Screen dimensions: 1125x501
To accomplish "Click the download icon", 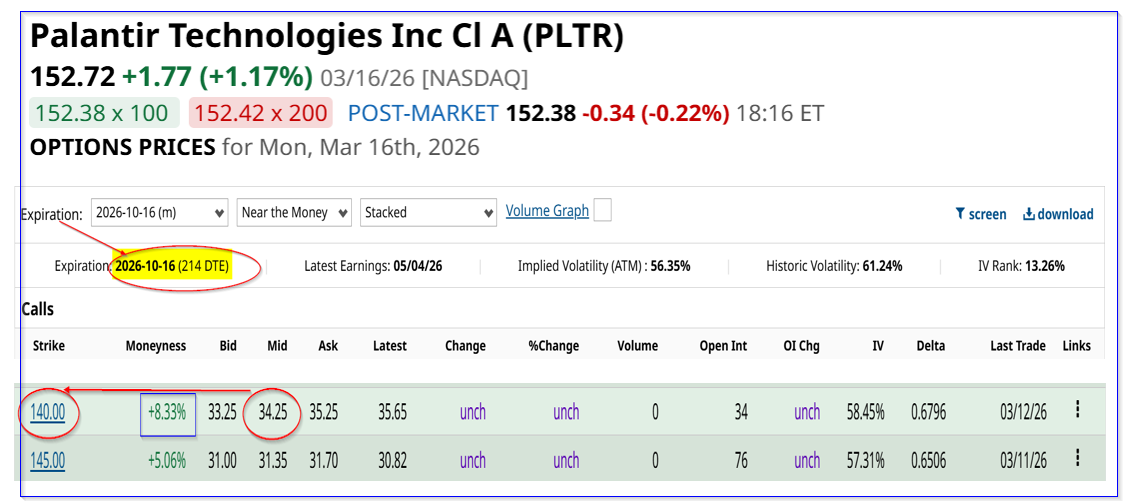I will pyautogui.click(x=1028, y=214).
